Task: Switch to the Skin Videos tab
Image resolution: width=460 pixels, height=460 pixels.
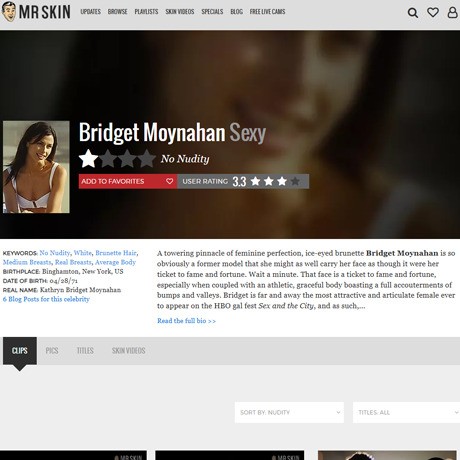Action: pyautogui.click(x=128, y=351)
